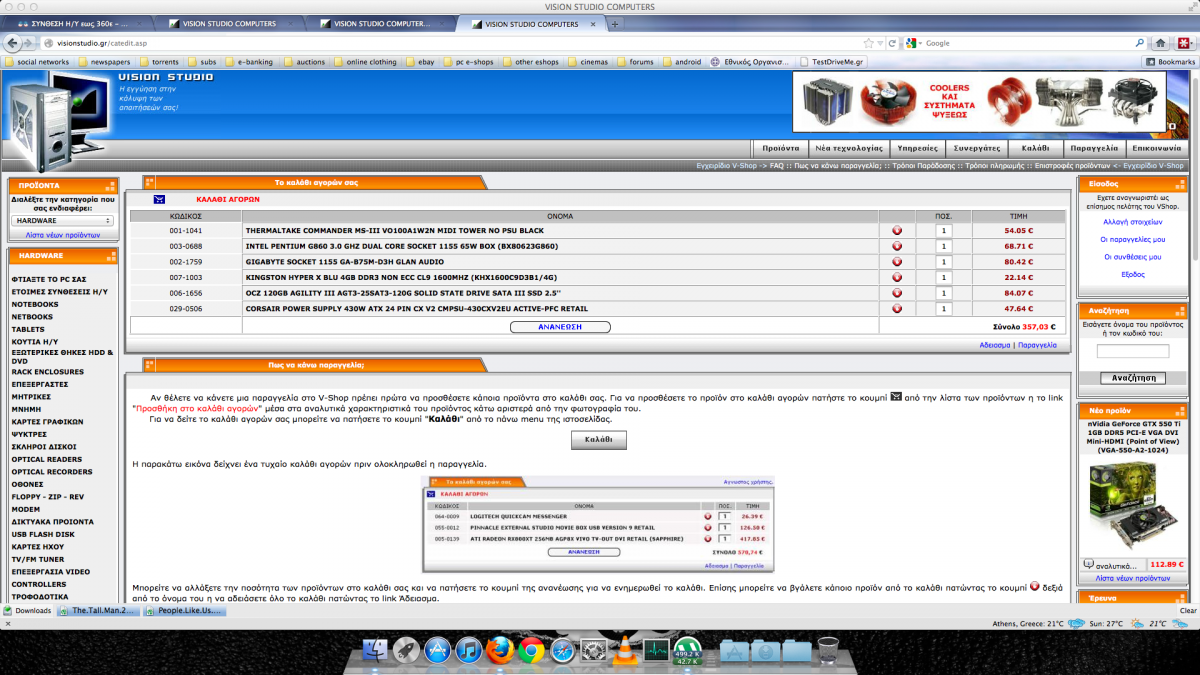Open VLC media player from the Dock
This screenshot has width=1200, height=675.
[x=624, y=650]
